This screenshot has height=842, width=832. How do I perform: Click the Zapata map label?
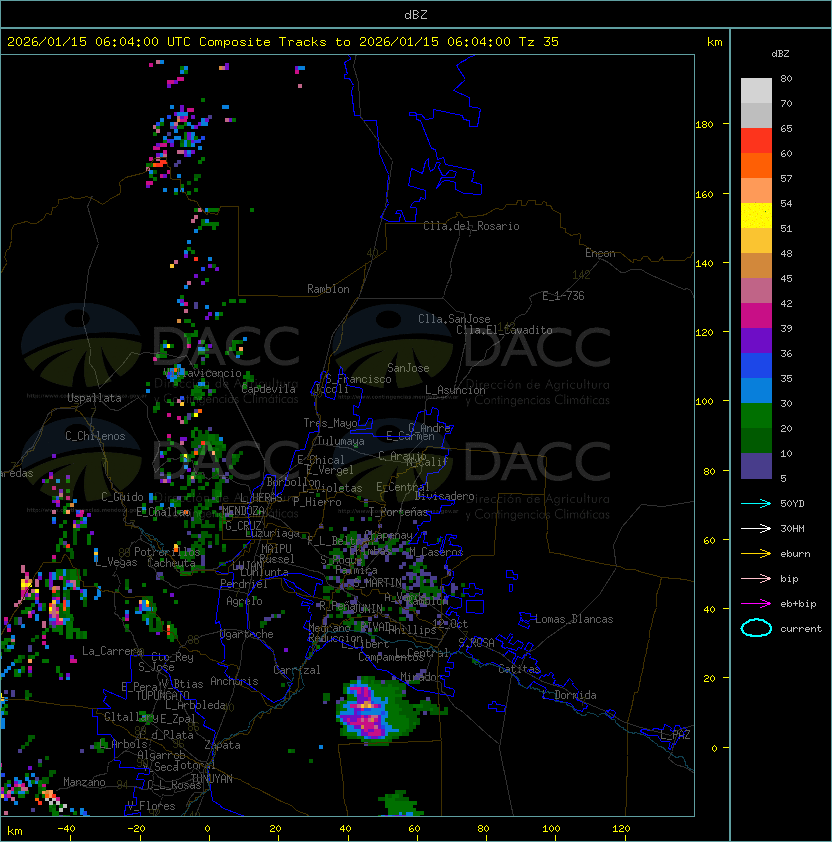pos(222,745)
